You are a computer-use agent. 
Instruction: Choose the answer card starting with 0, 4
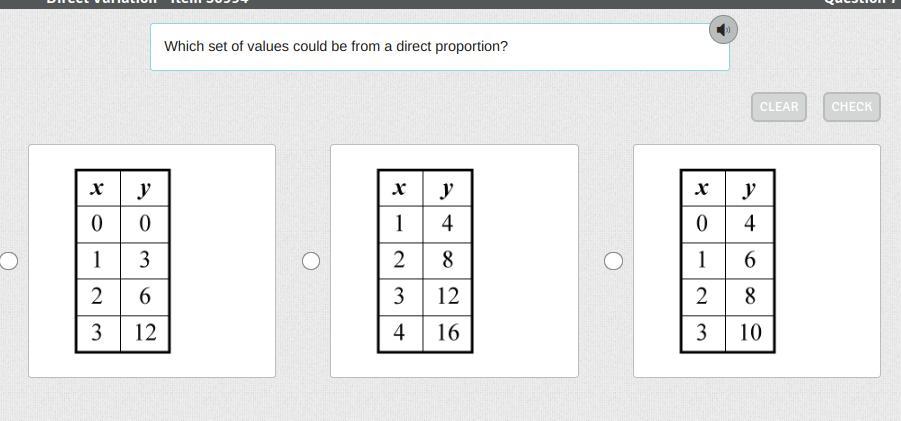tap(757, 261)
